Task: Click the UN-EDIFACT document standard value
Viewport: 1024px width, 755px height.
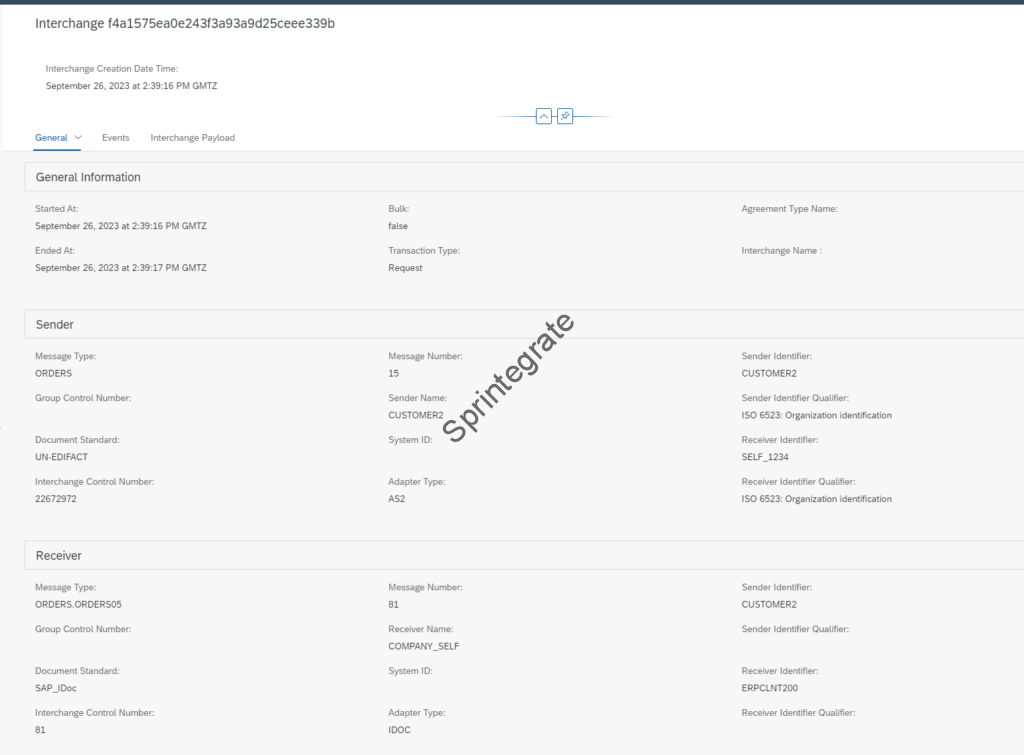Action: coord(61,457)
